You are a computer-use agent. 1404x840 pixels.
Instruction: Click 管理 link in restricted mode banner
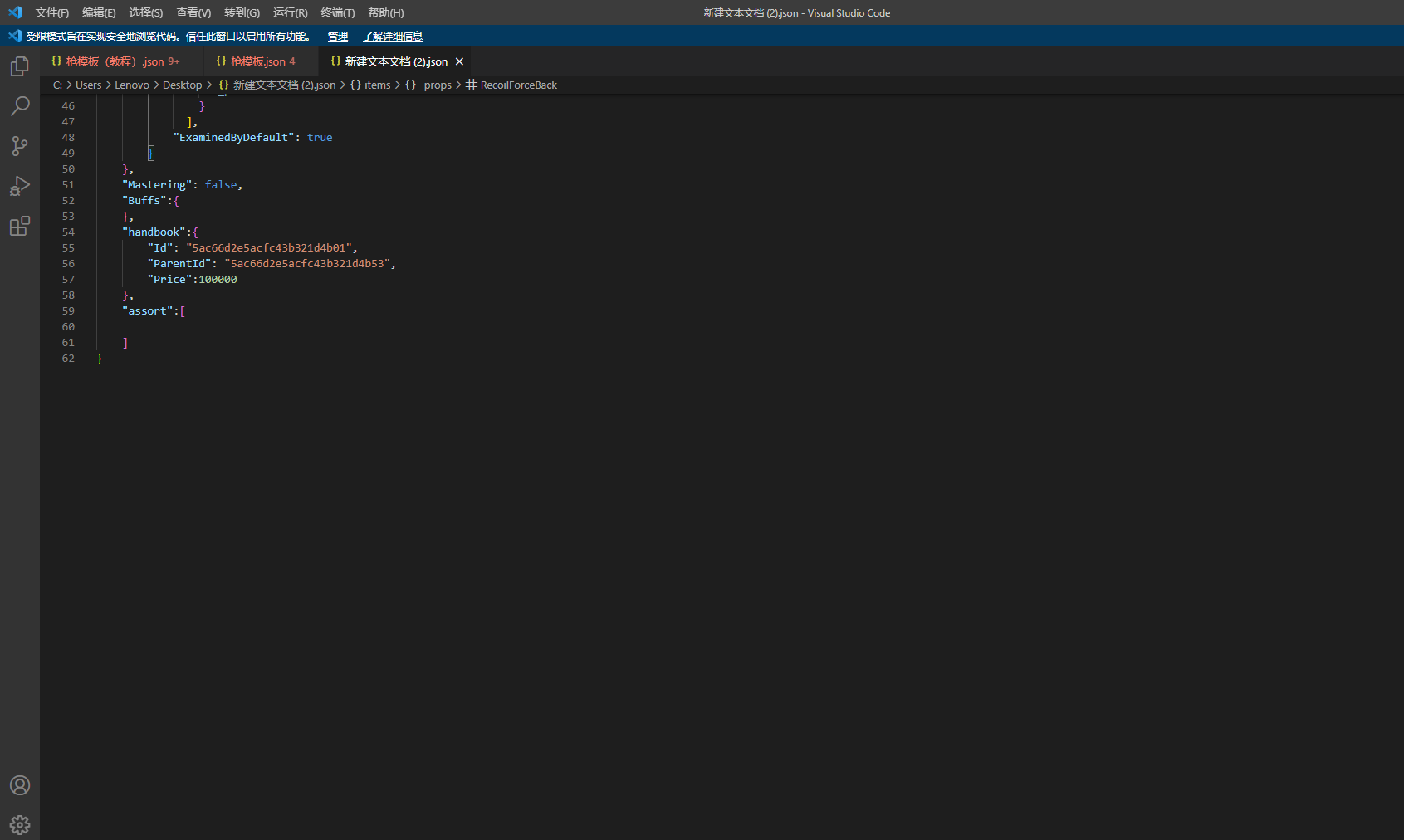[x=338, y=36]
